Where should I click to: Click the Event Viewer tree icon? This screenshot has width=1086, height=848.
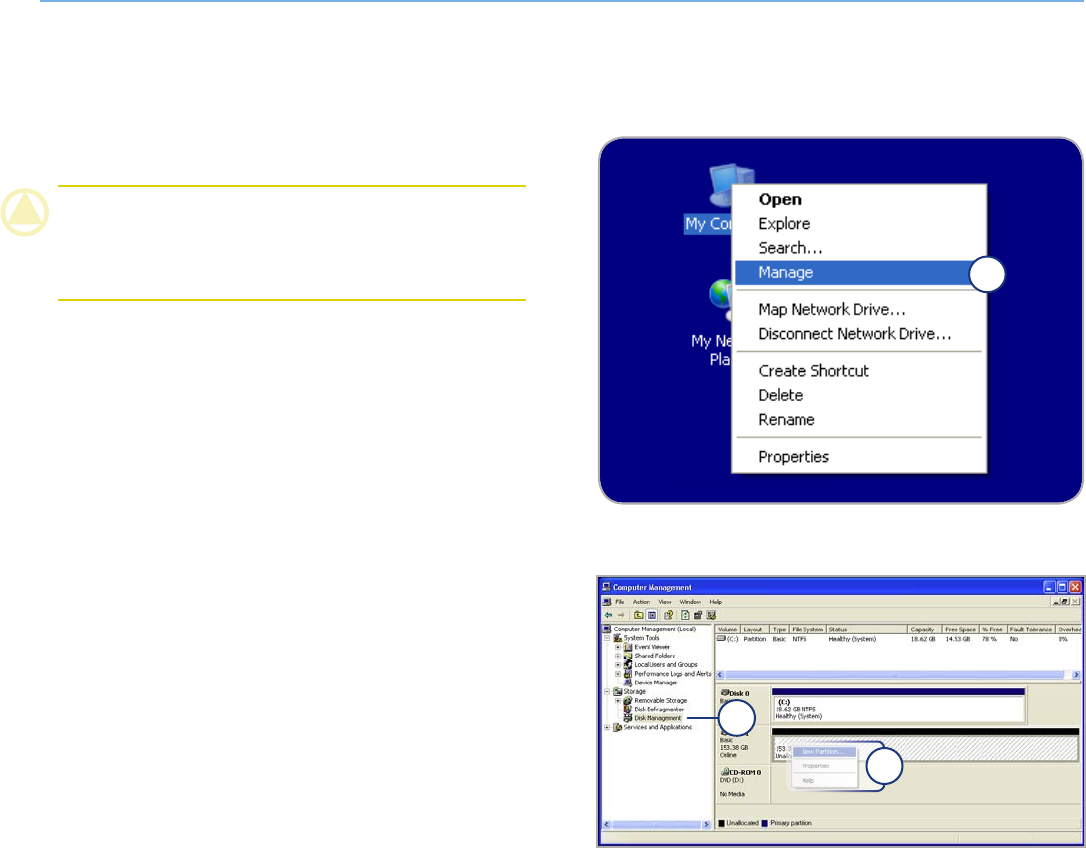tap(627, 647)
